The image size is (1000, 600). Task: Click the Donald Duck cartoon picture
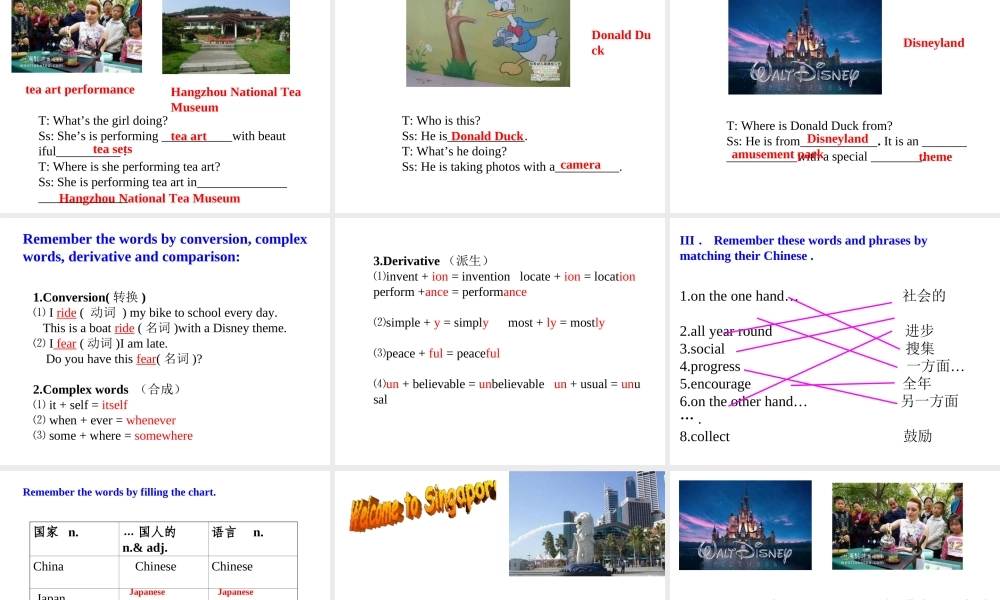(x=488, y=43)
